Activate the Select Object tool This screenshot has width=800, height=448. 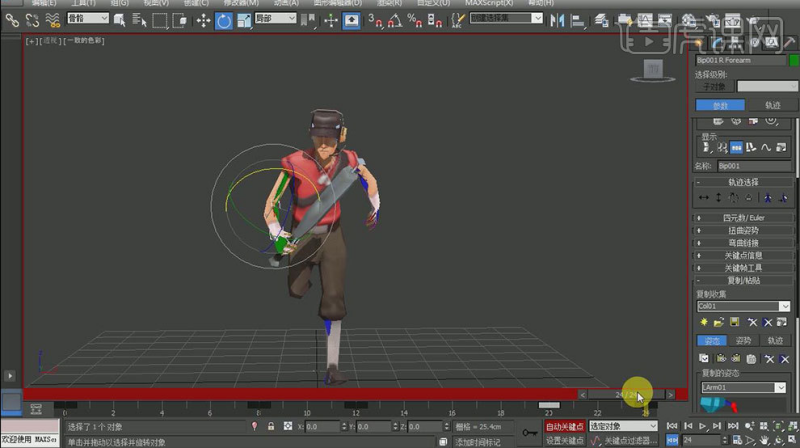(x=119, y=20)
